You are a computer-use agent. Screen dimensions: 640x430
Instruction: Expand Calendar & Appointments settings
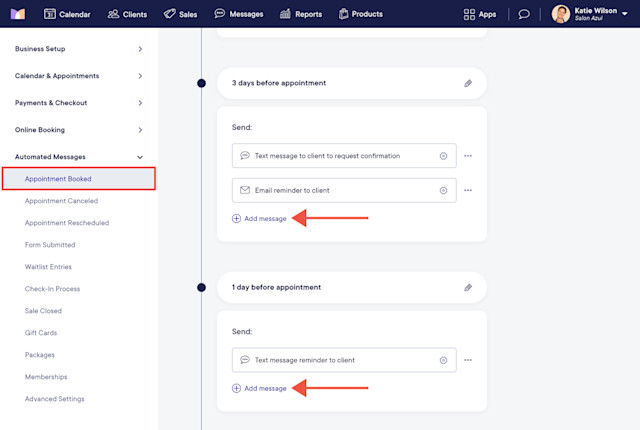[x=79, y=76]
